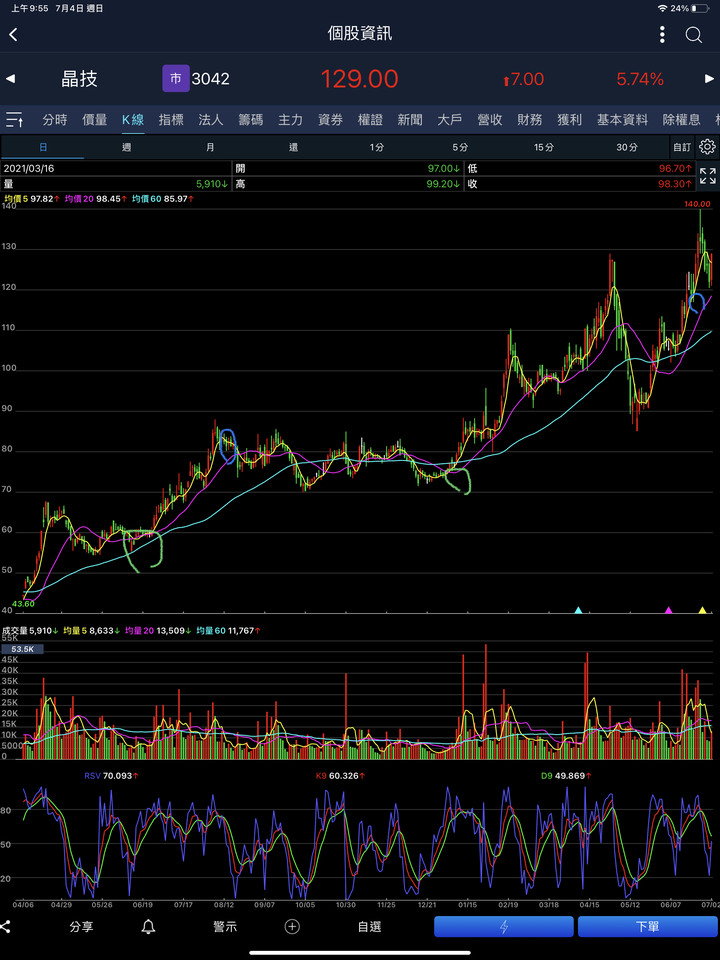
Task: Open chart settings gear icon
Action: (x=707, y=147)
